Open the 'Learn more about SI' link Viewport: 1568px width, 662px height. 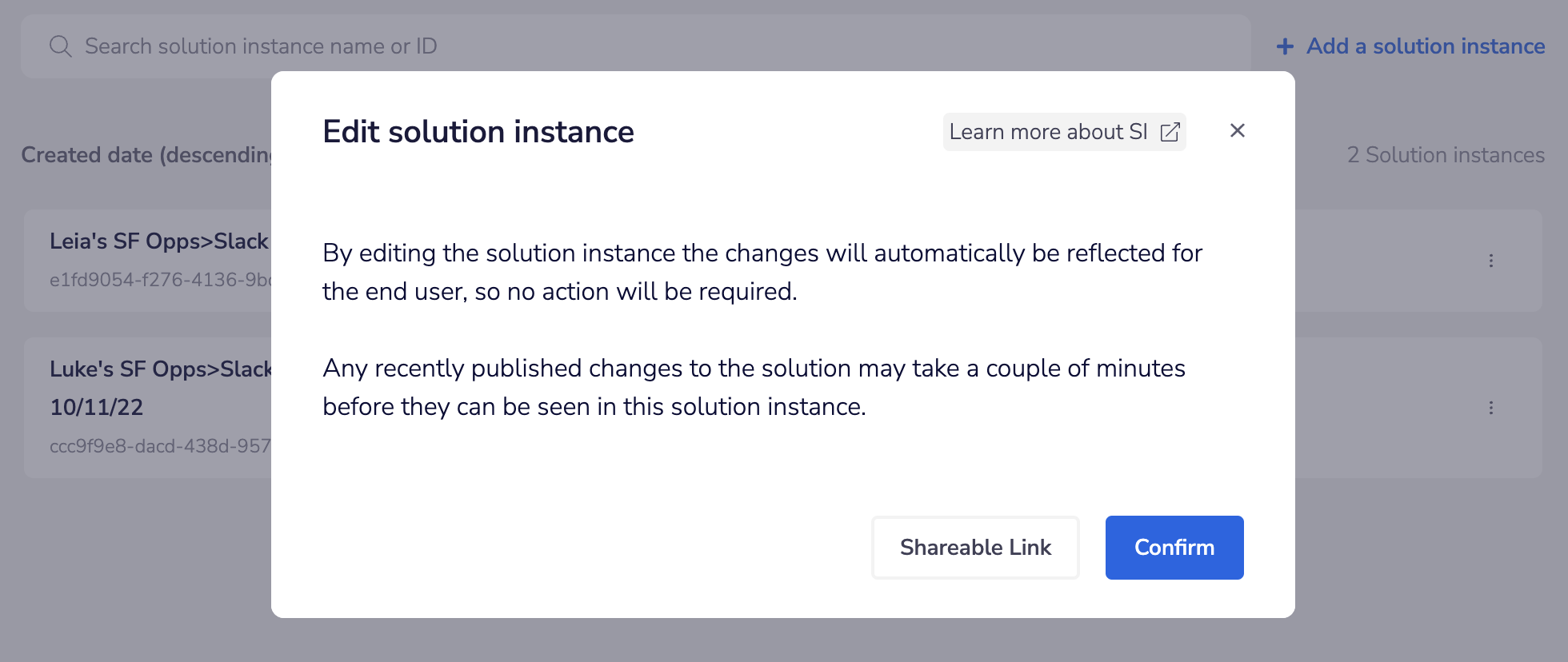(x=1048, y=132)
